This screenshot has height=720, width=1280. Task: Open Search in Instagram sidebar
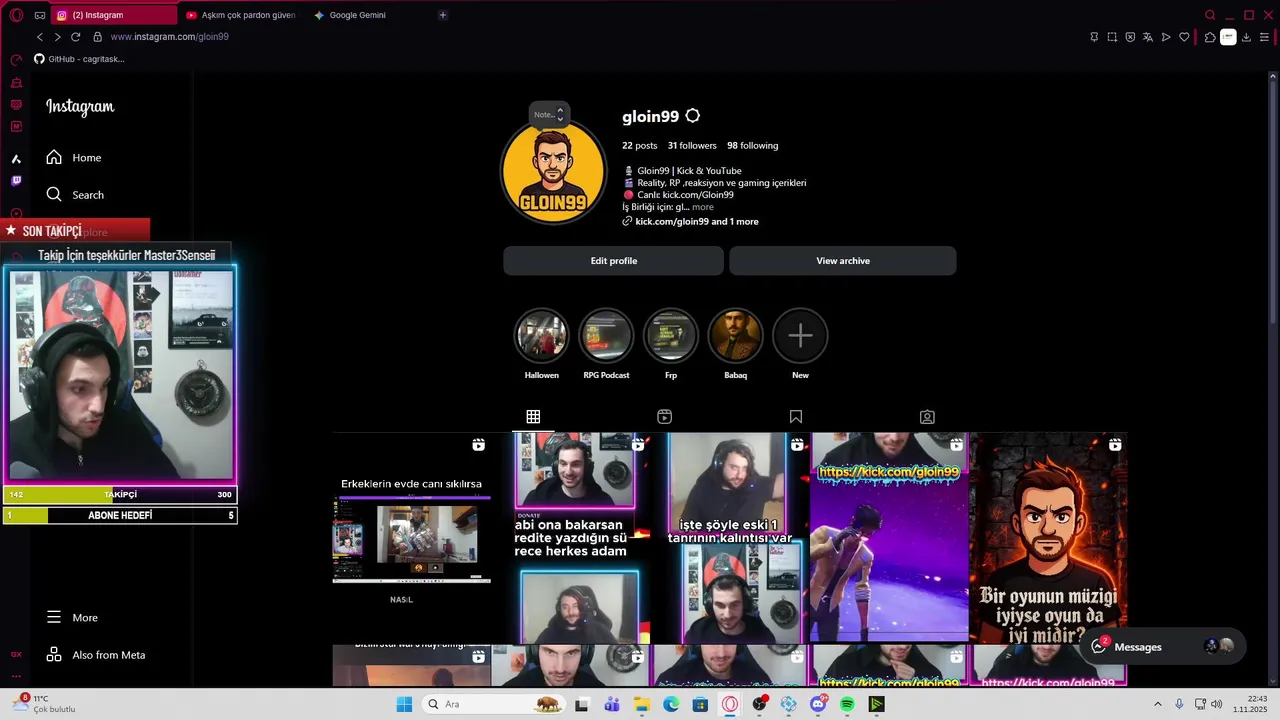tap(75, 195)
